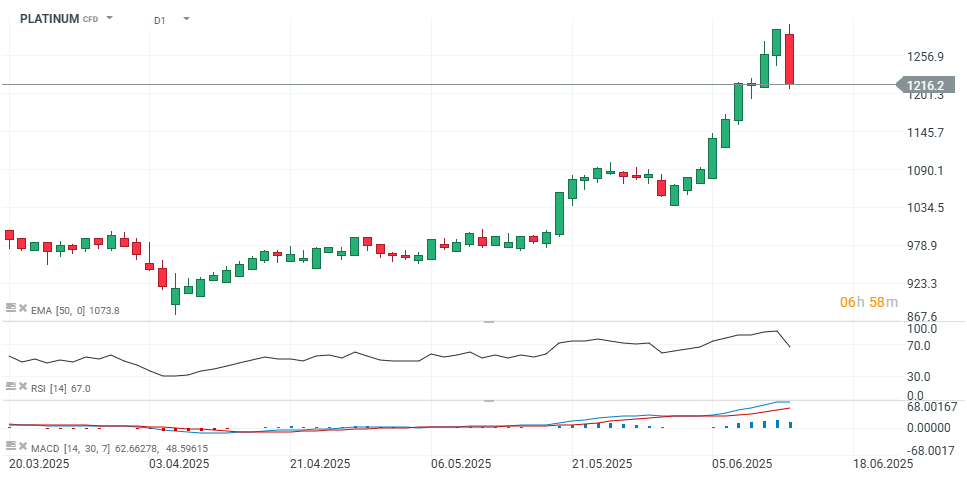The height and width of the screenshot is (480, 967).
Task: Click the 1145.7 price axis label
Action: tap(926, 133)
